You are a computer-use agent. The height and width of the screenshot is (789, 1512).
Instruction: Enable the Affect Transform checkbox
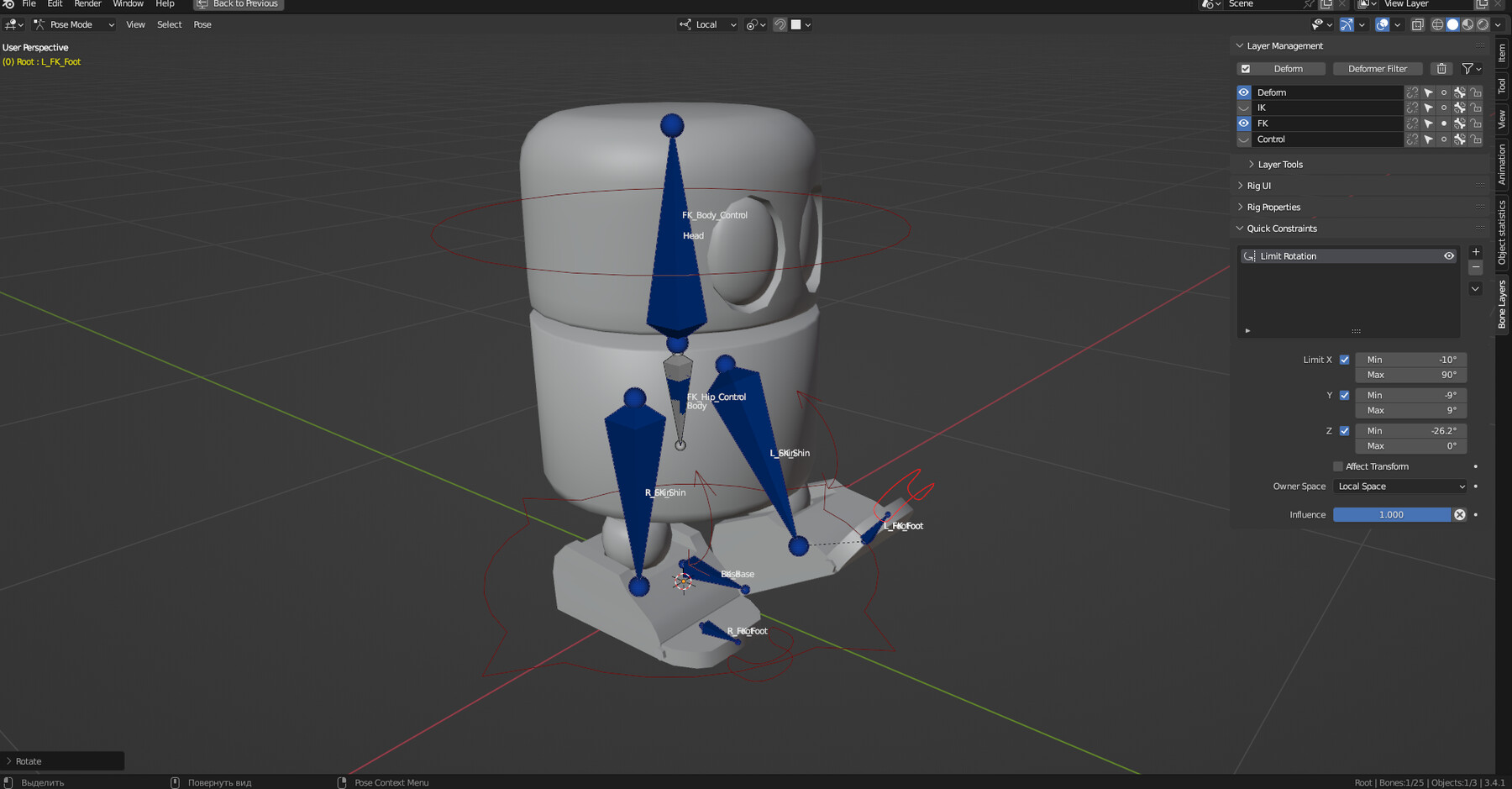pos(1337,466)
